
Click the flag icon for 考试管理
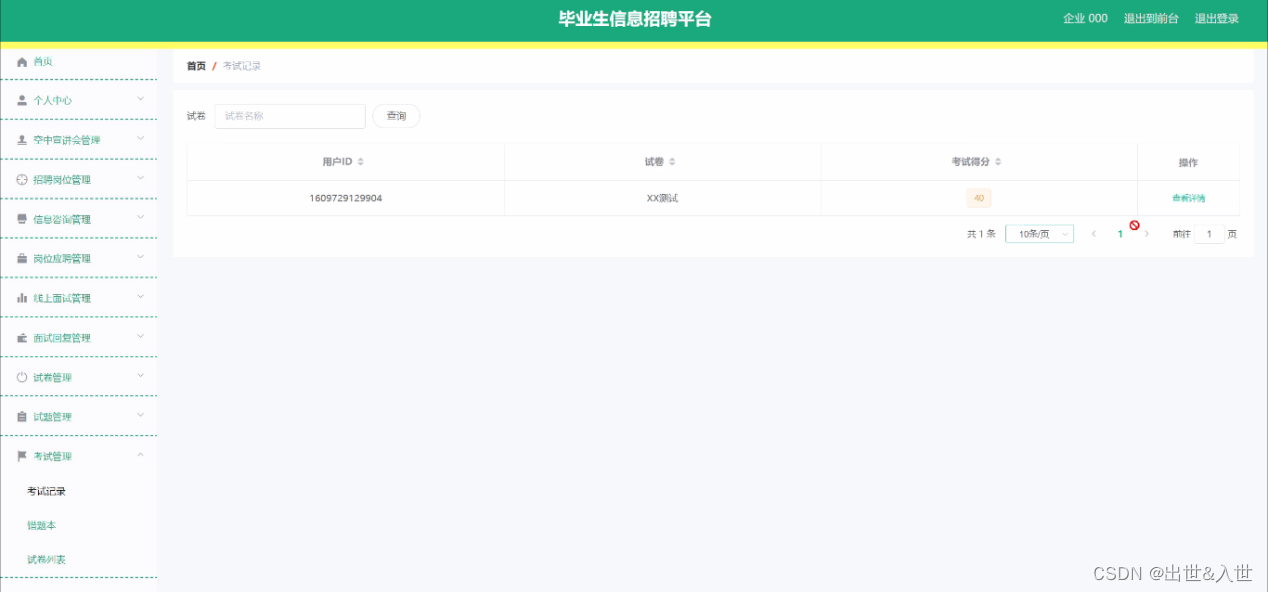(x=22, y=456)
